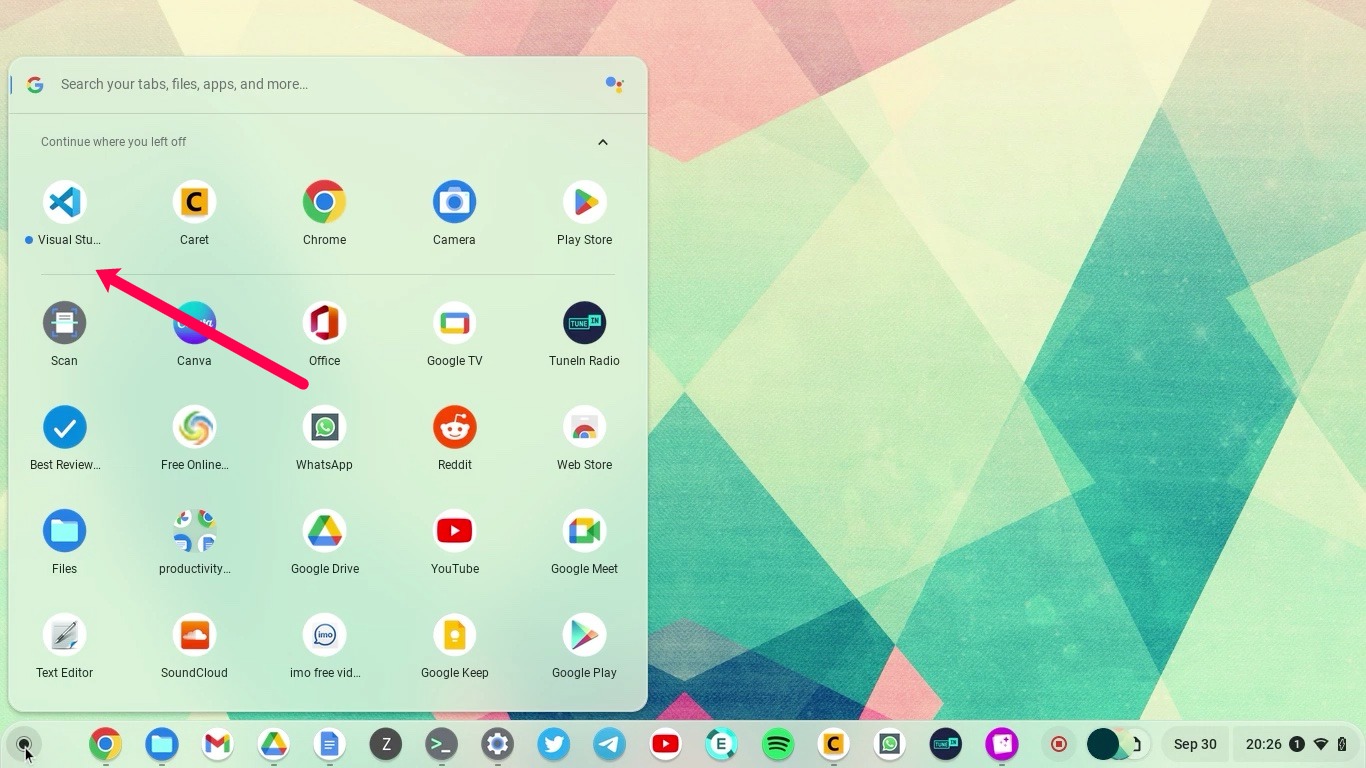This screenshot has width=1366, height=768.
Task: Activate Google Assistant in search bar
Action: point(614,85)
